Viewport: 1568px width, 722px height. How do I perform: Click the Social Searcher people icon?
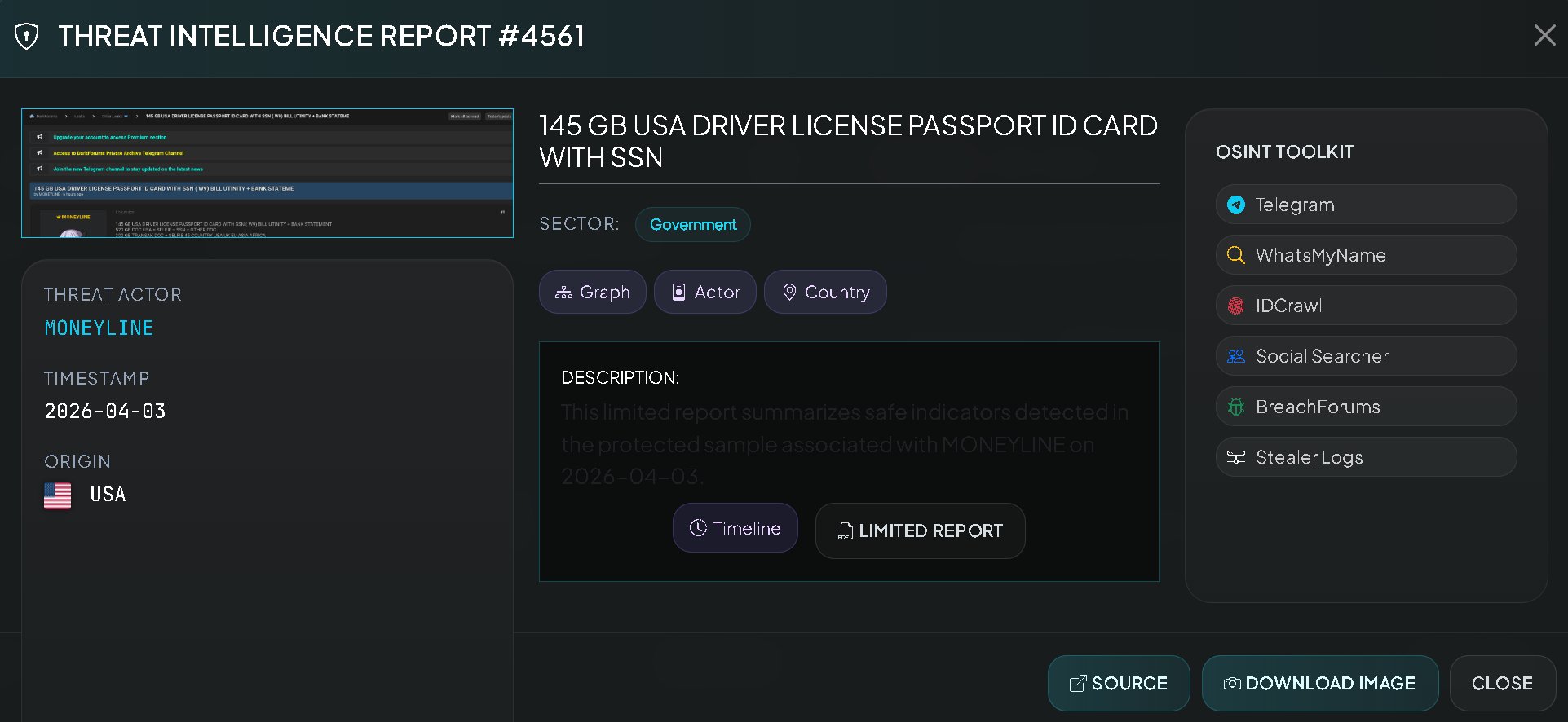[1236, 356]
